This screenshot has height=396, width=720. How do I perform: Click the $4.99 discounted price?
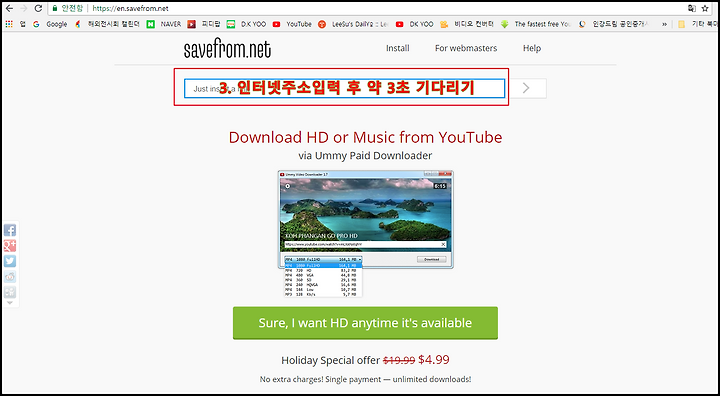pyautogui.click(x=433, y=360)
